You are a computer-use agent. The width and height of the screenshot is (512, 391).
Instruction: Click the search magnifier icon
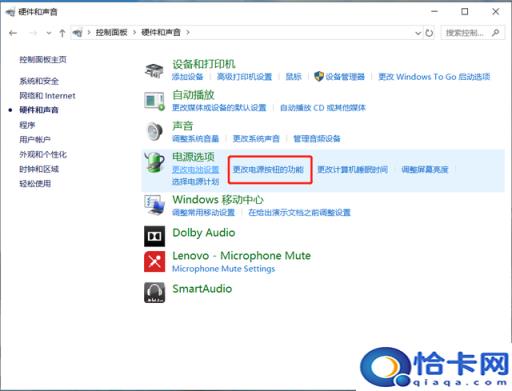click(x=495, y=33)
